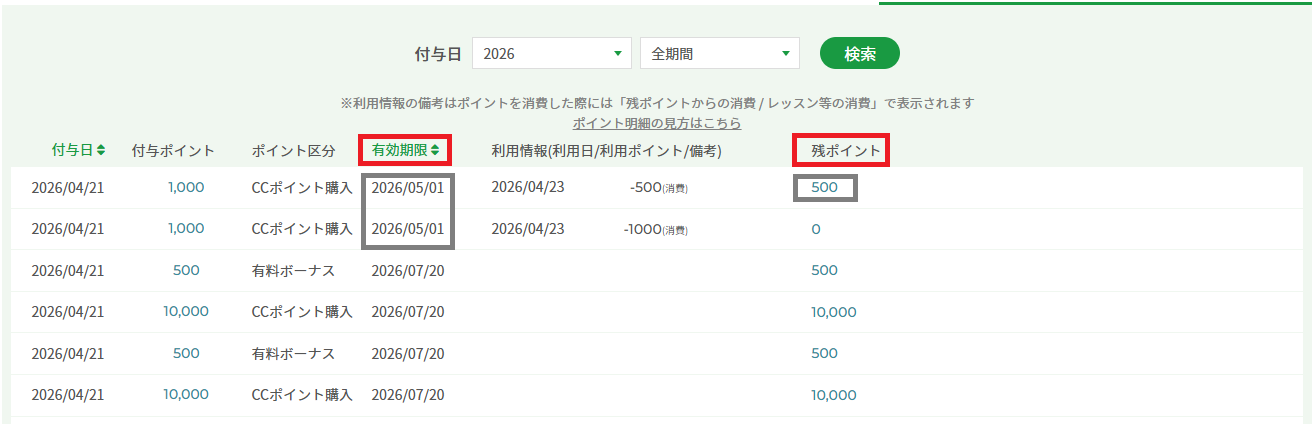Click the ※利用情報の備考 note text
This screenshot has height=426, width=1314.
(x=657, y=103)
